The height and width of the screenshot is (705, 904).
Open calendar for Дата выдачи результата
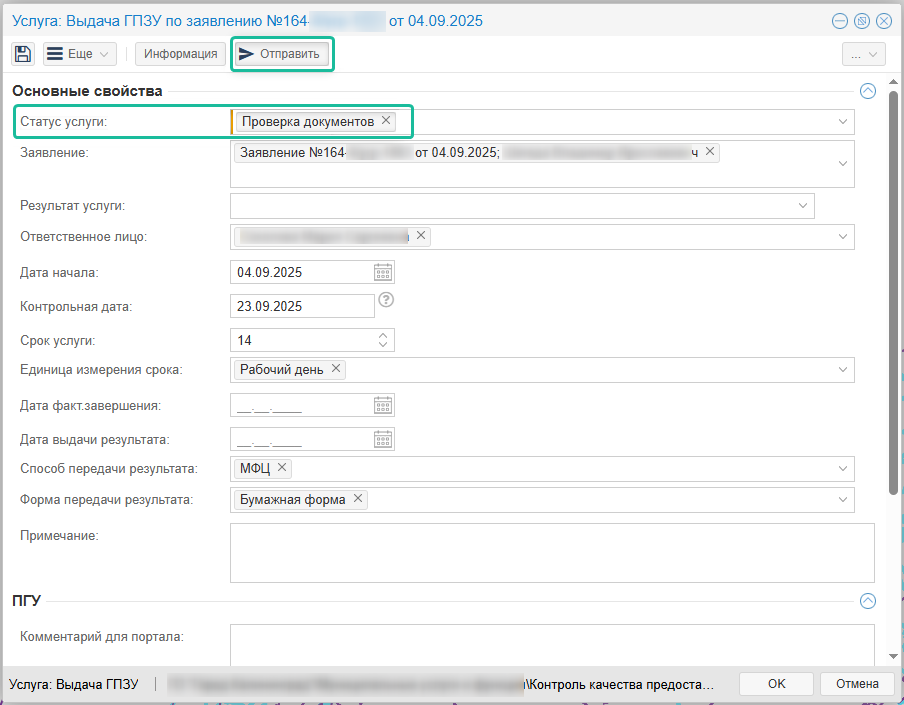click(x=383, y=439)
